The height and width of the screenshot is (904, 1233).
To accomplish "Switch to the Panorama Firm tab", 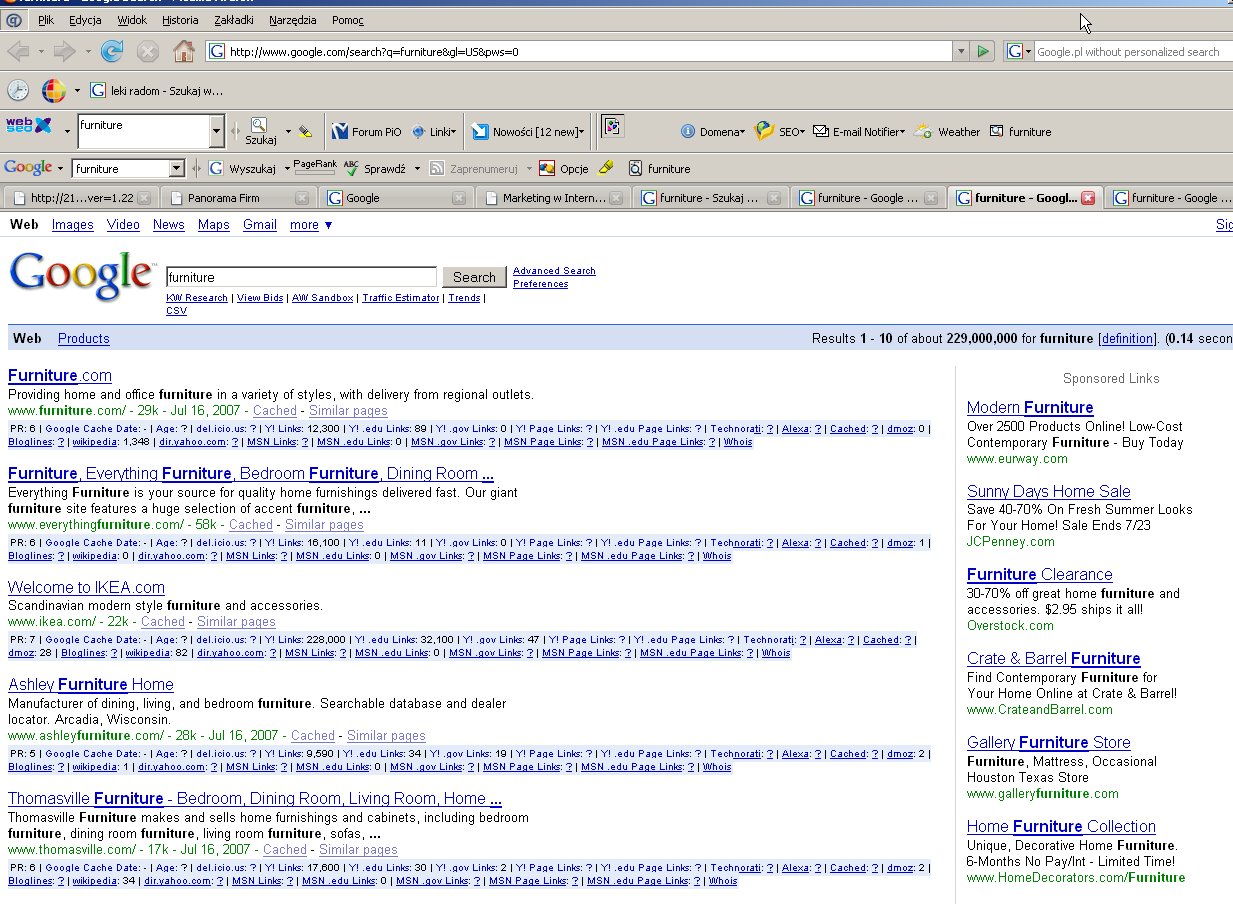I will pyautogui.click(x=238, y=198).
